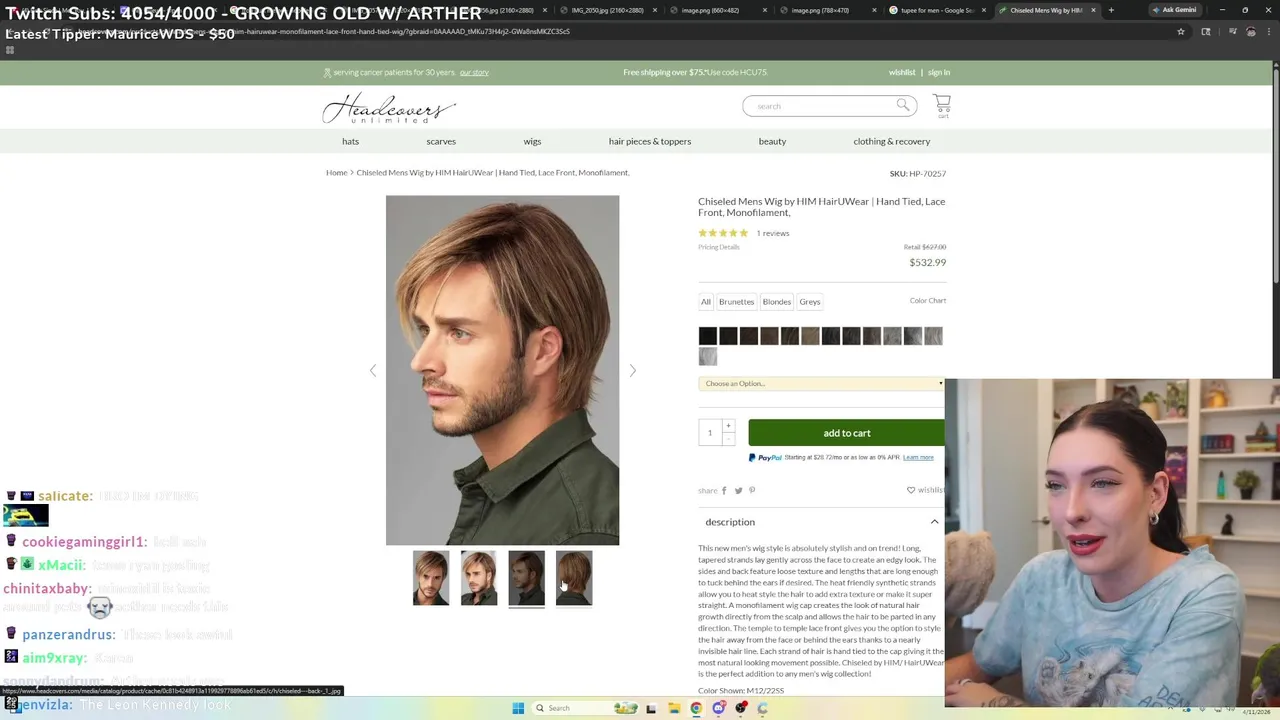The height and width of the screenshot is (720, 1280).
Task: Open 'wishlist' link in top bar
Action: click(902, 72)
